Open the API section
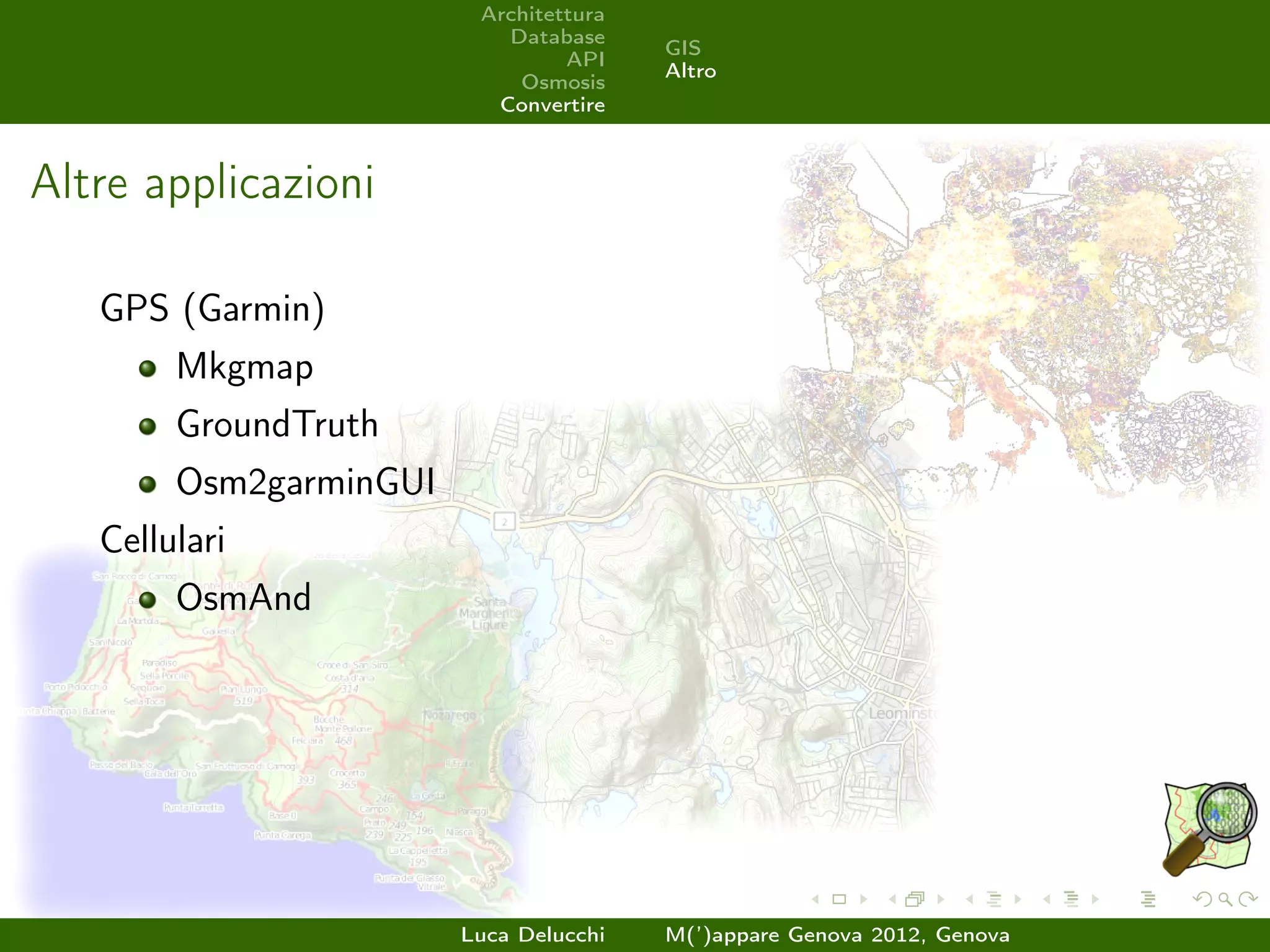This screenshot has width=1270, height=952. 585,59
